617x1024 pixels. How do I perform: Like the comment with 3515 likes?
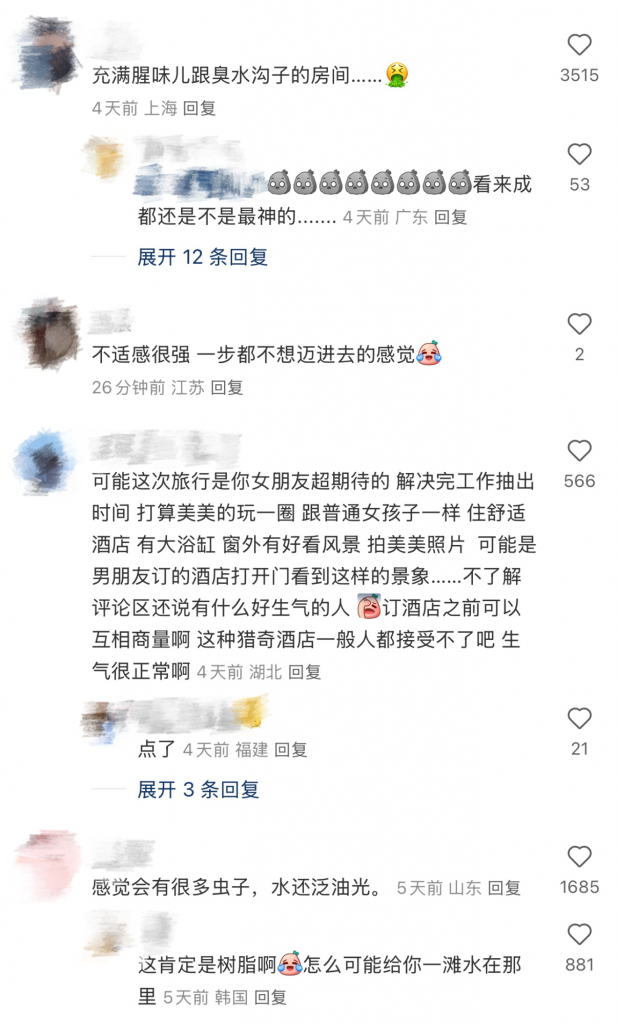point(579,45)
